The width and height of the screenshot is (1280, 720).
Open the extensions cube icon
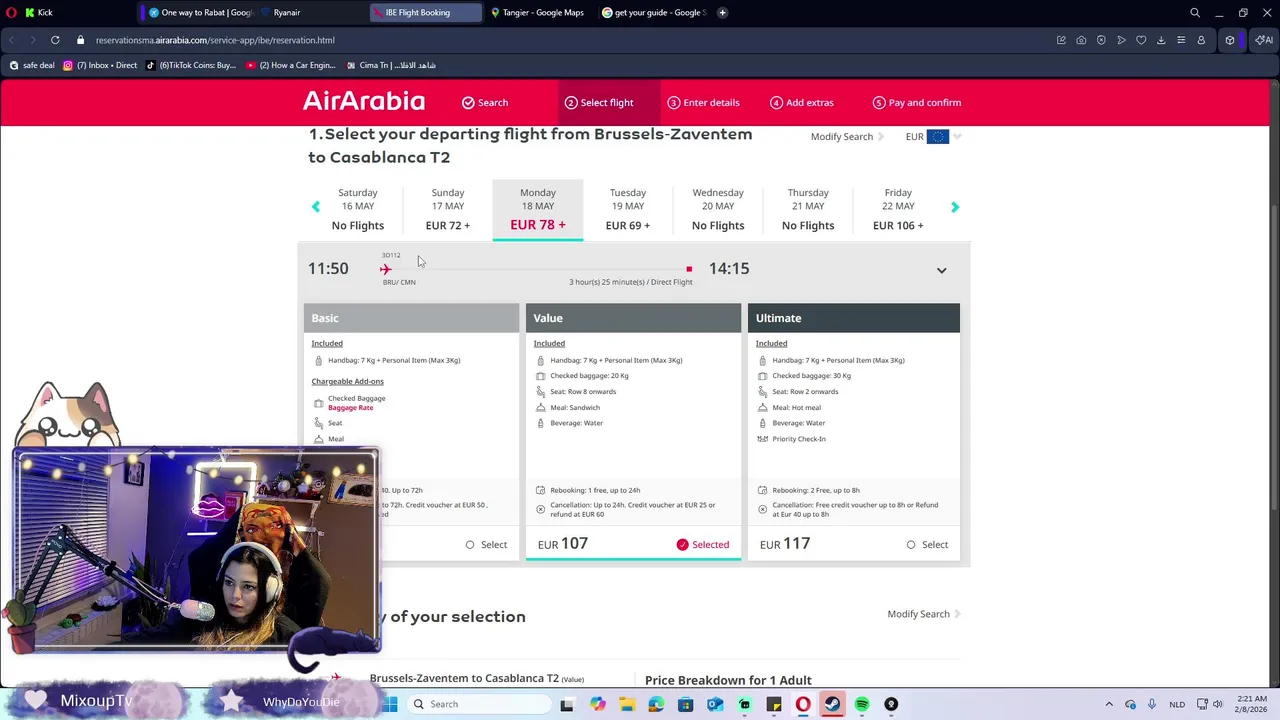1230,40
